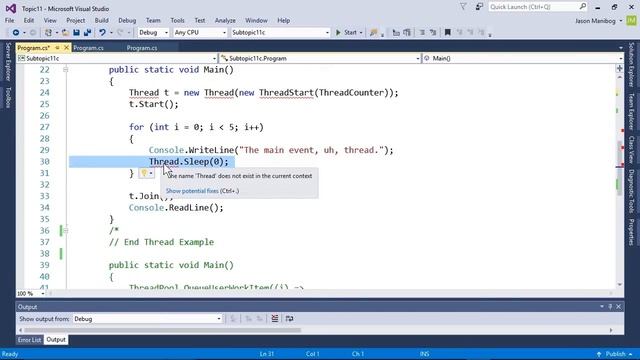
Task: Click the Start debug button label
Action: click(x=350, y=32)
